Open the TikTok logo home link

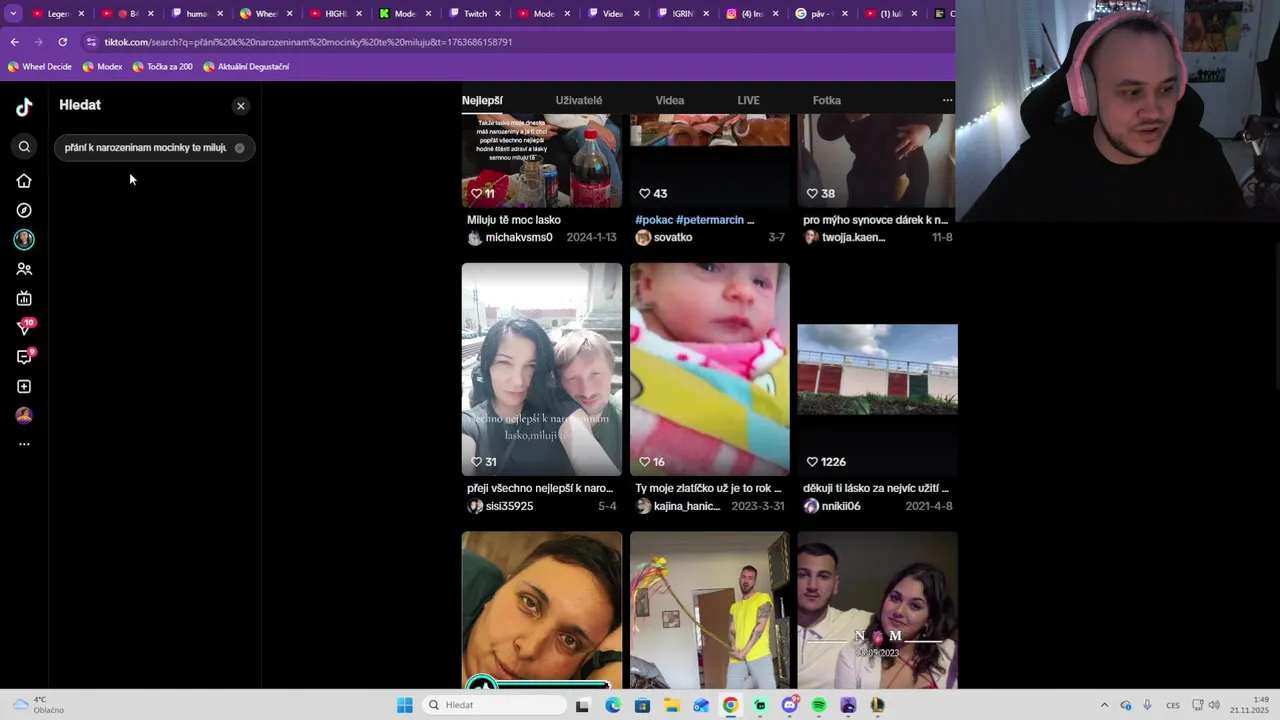pyautogui.click(x=24, y=107)
